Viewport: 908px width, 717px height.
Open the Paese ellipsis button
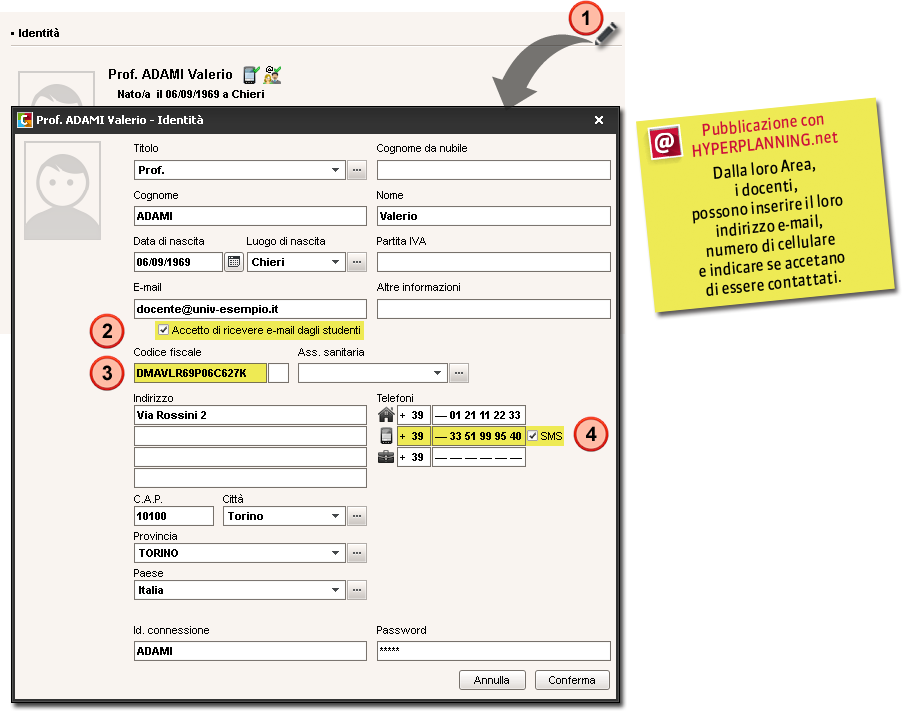pyautogui.click(x=357, y=590)
